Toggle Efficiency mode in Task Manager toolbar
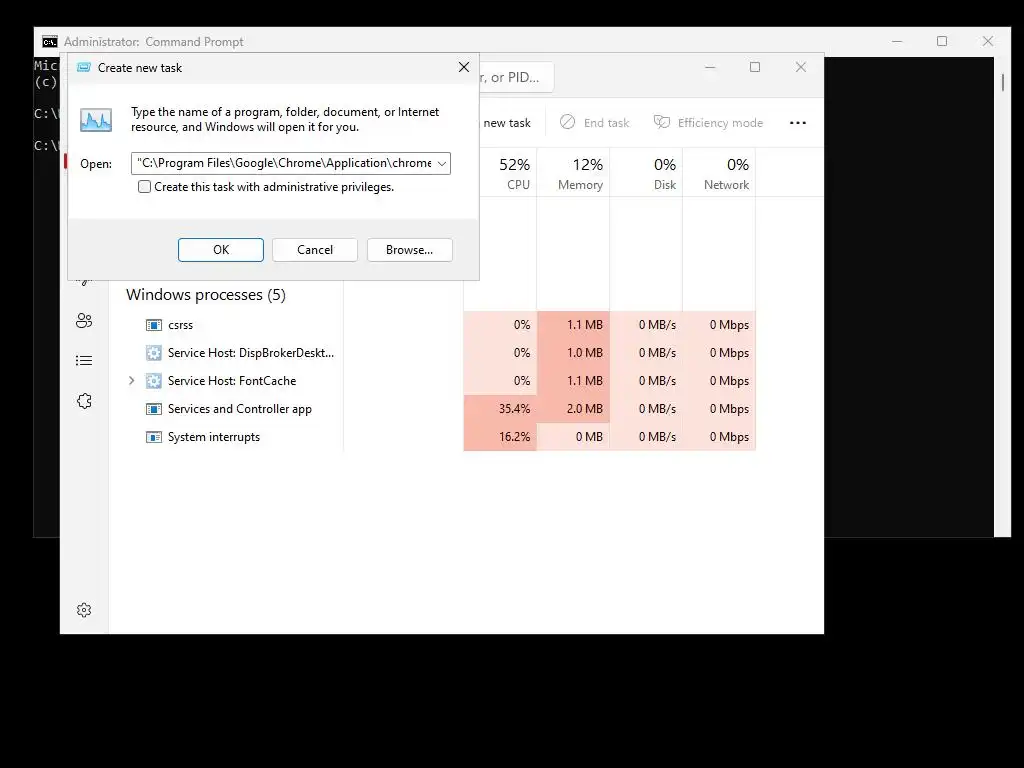 (x=709, y=123)
